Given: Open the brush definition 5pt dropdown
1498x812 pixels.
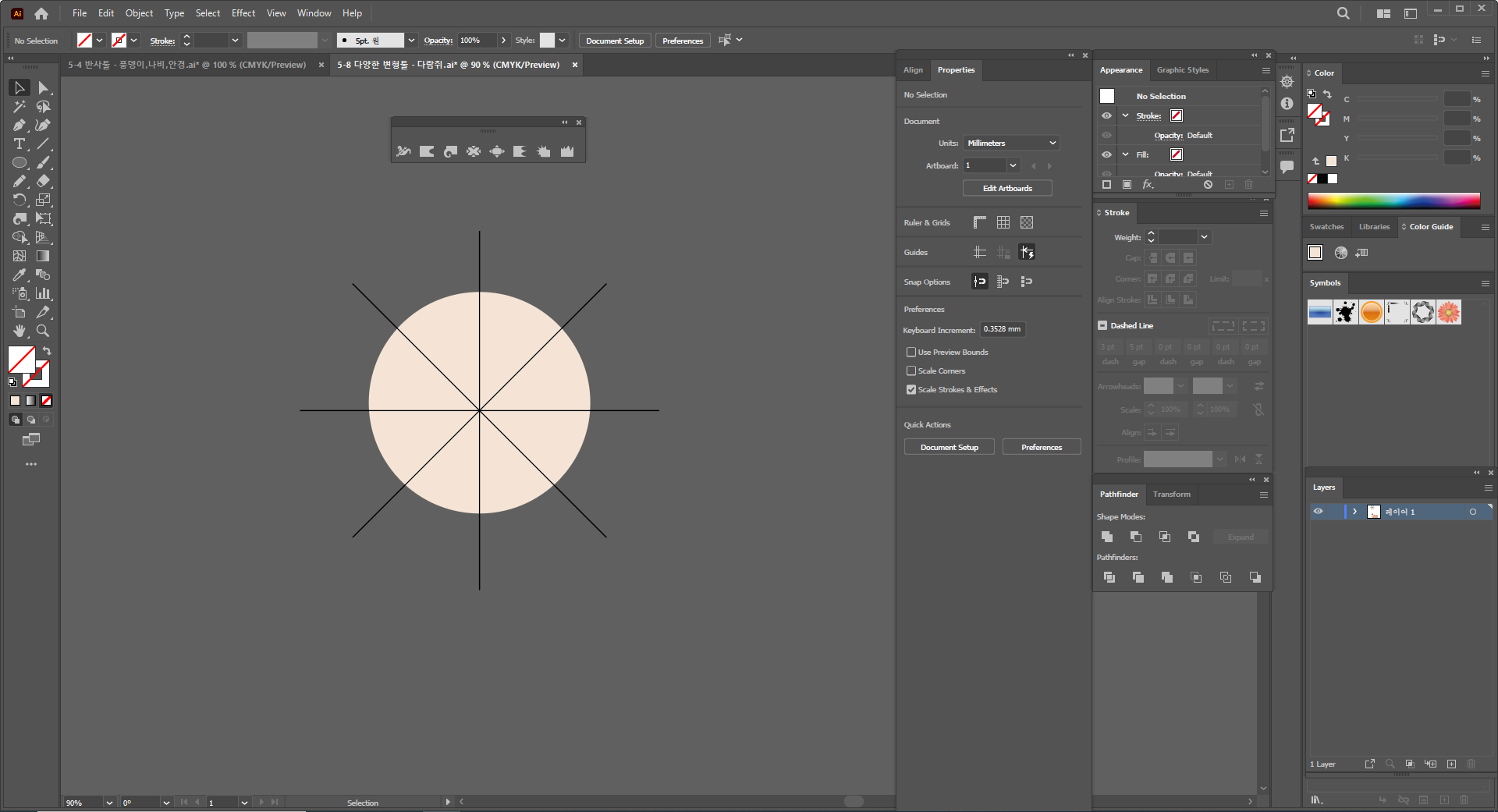Looking at the screenshot, I should click(411, 41).
